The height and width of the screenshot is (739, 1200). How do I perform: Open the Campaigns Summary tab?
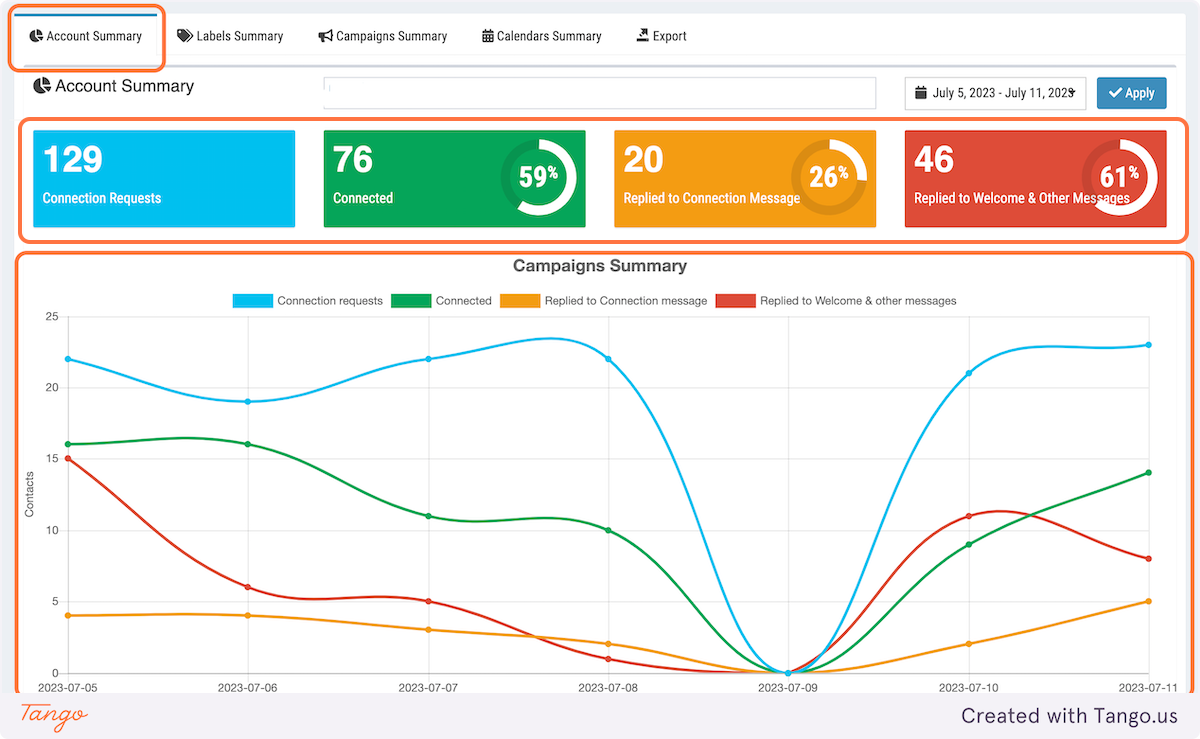(x=383, y=36)
